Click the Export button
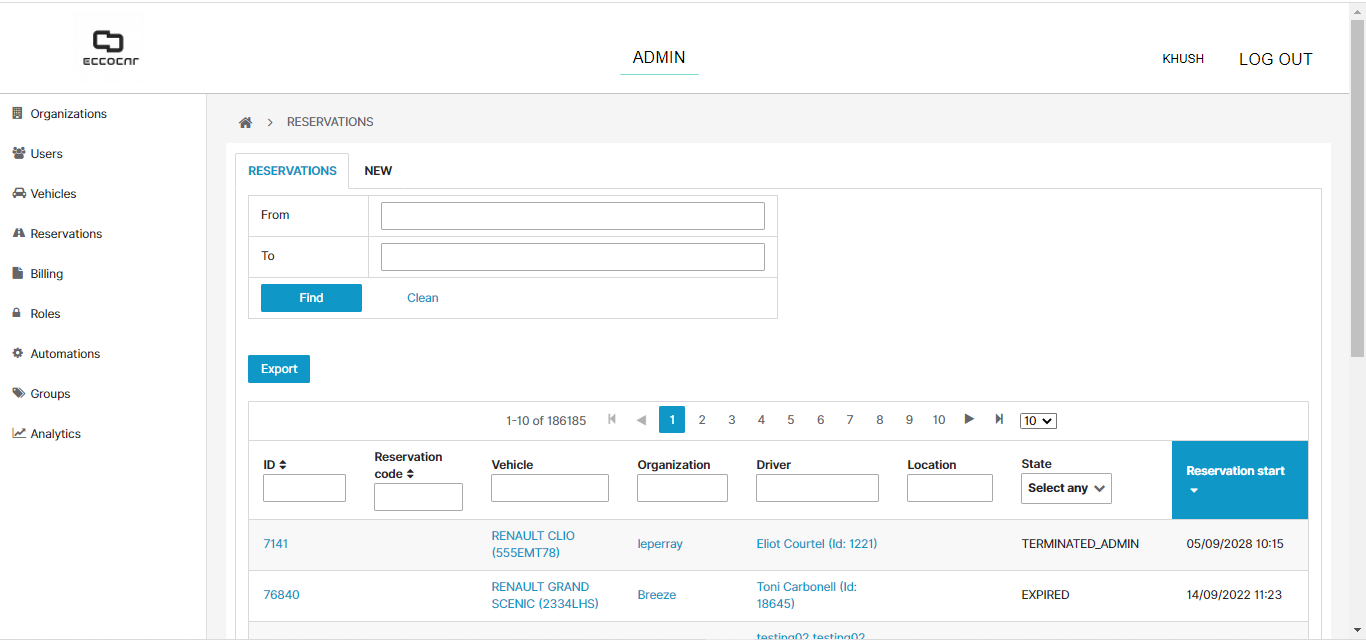The height and width of the screenshot is (640, 1366). pos(279,369)
